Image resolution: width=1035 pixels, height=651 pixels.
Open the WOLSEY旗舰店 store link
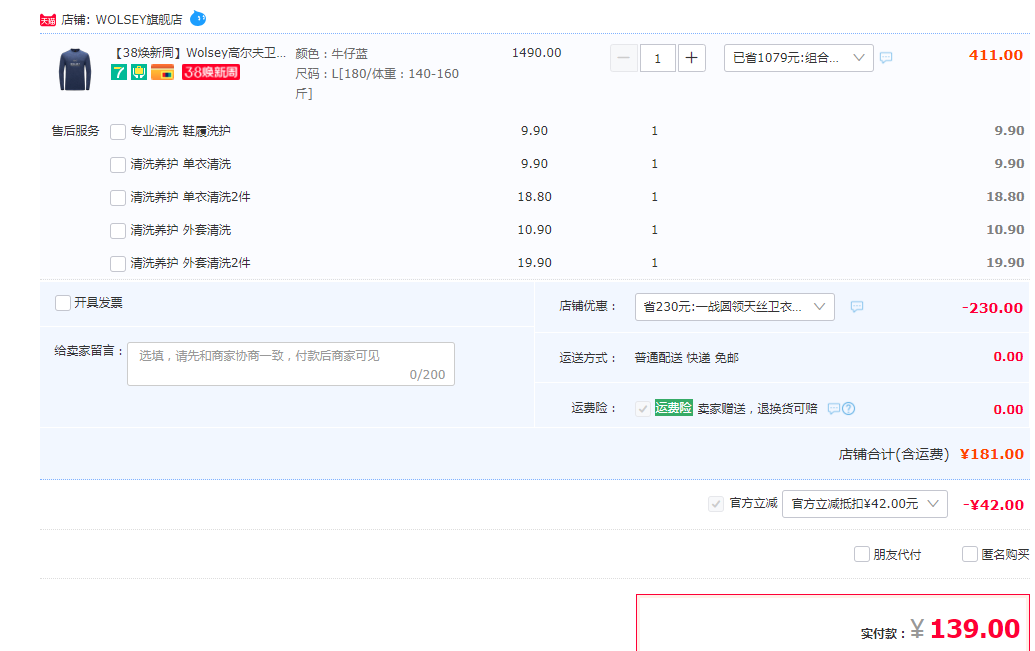[139, 20]
